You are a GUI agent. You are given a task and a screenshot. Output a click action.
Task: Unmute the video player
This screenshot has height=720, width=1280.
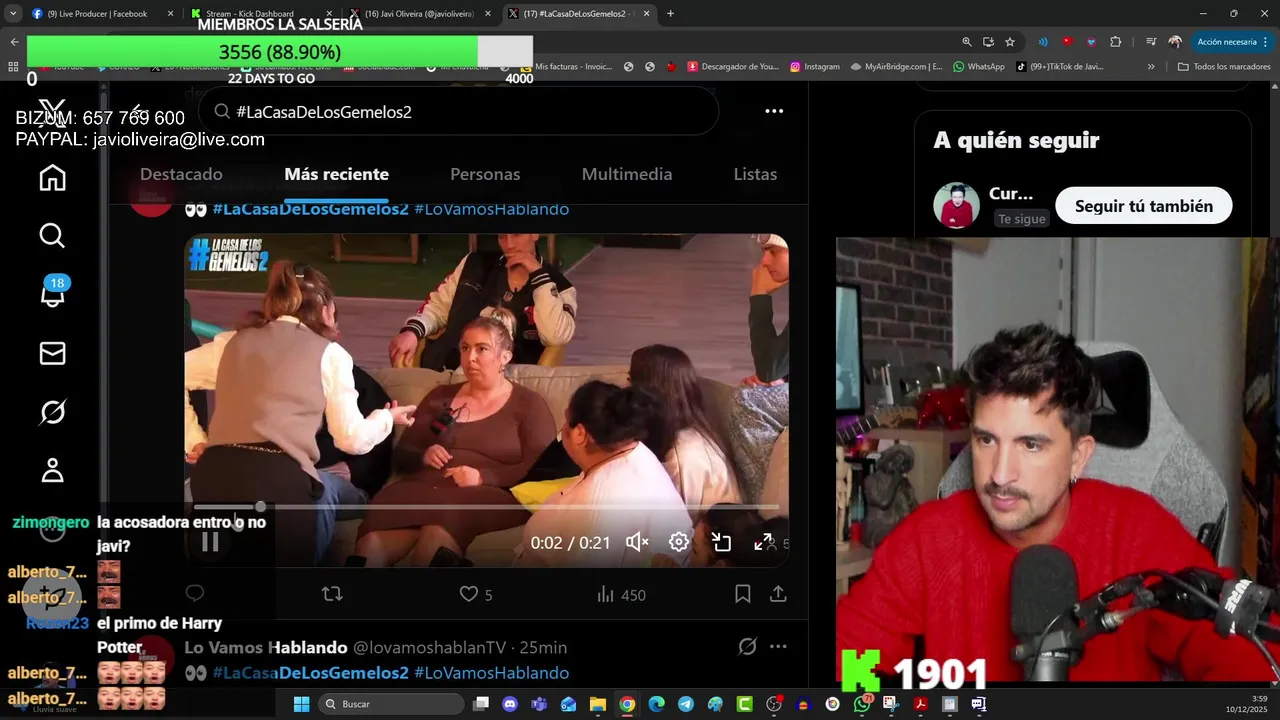click(x=637, y=542)
